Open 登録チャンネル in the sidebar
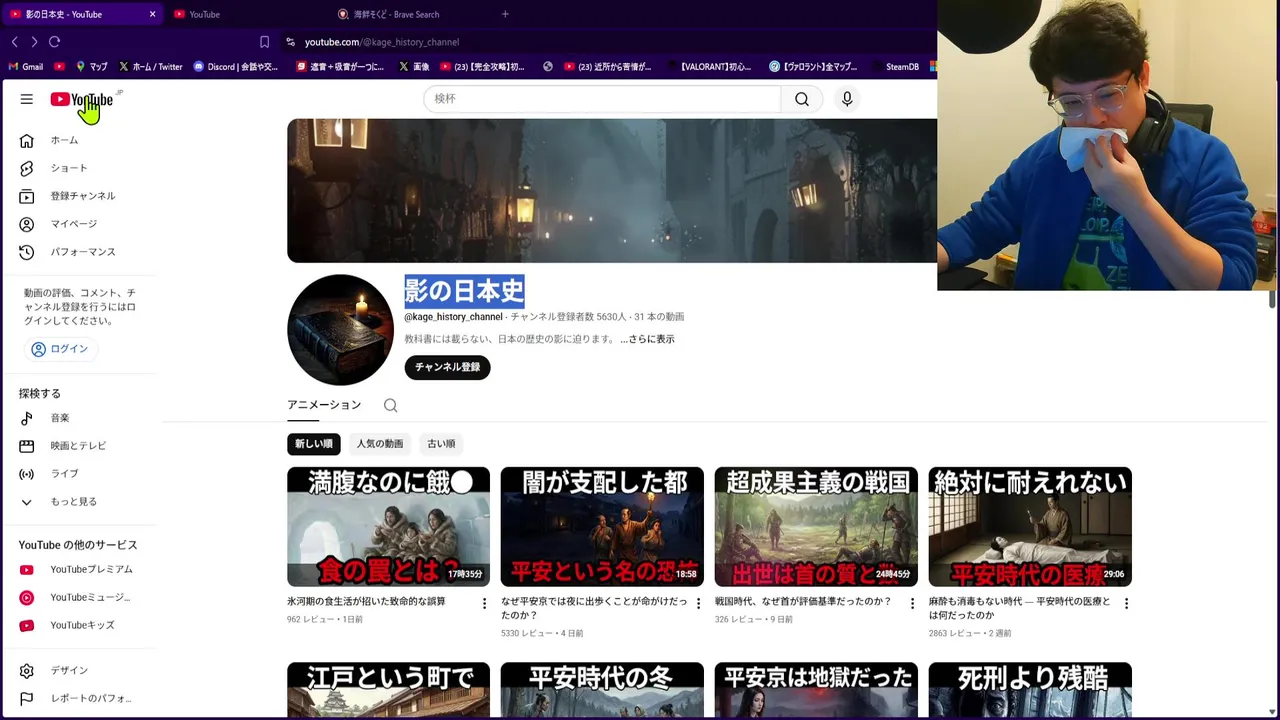 85,196
